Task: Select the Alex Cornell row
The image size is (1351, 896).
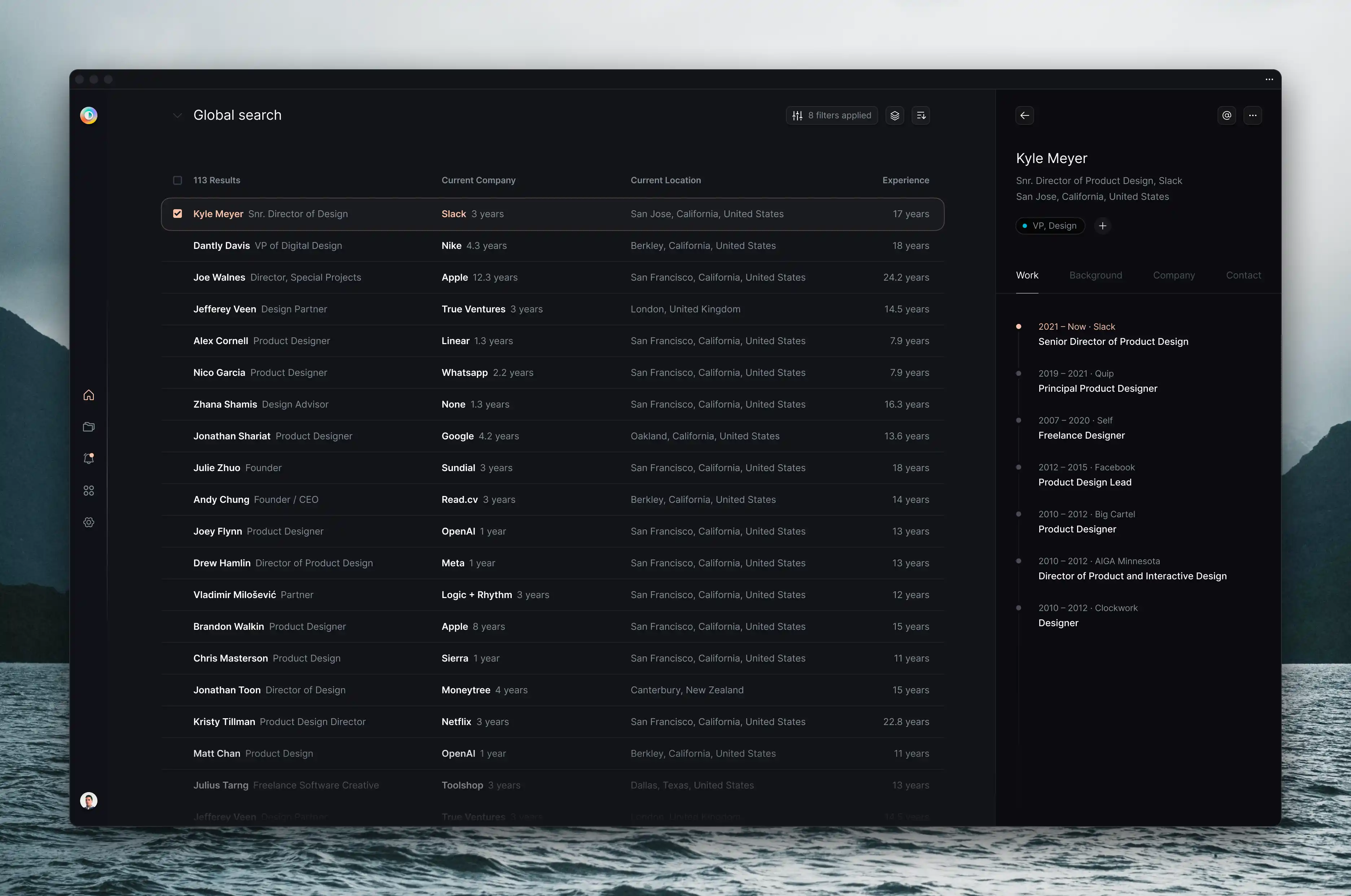Action: pos(552,341)
